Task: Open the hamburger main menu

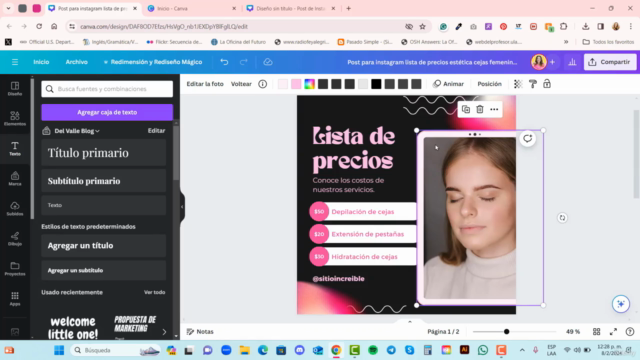Action: tap(15, 62)
